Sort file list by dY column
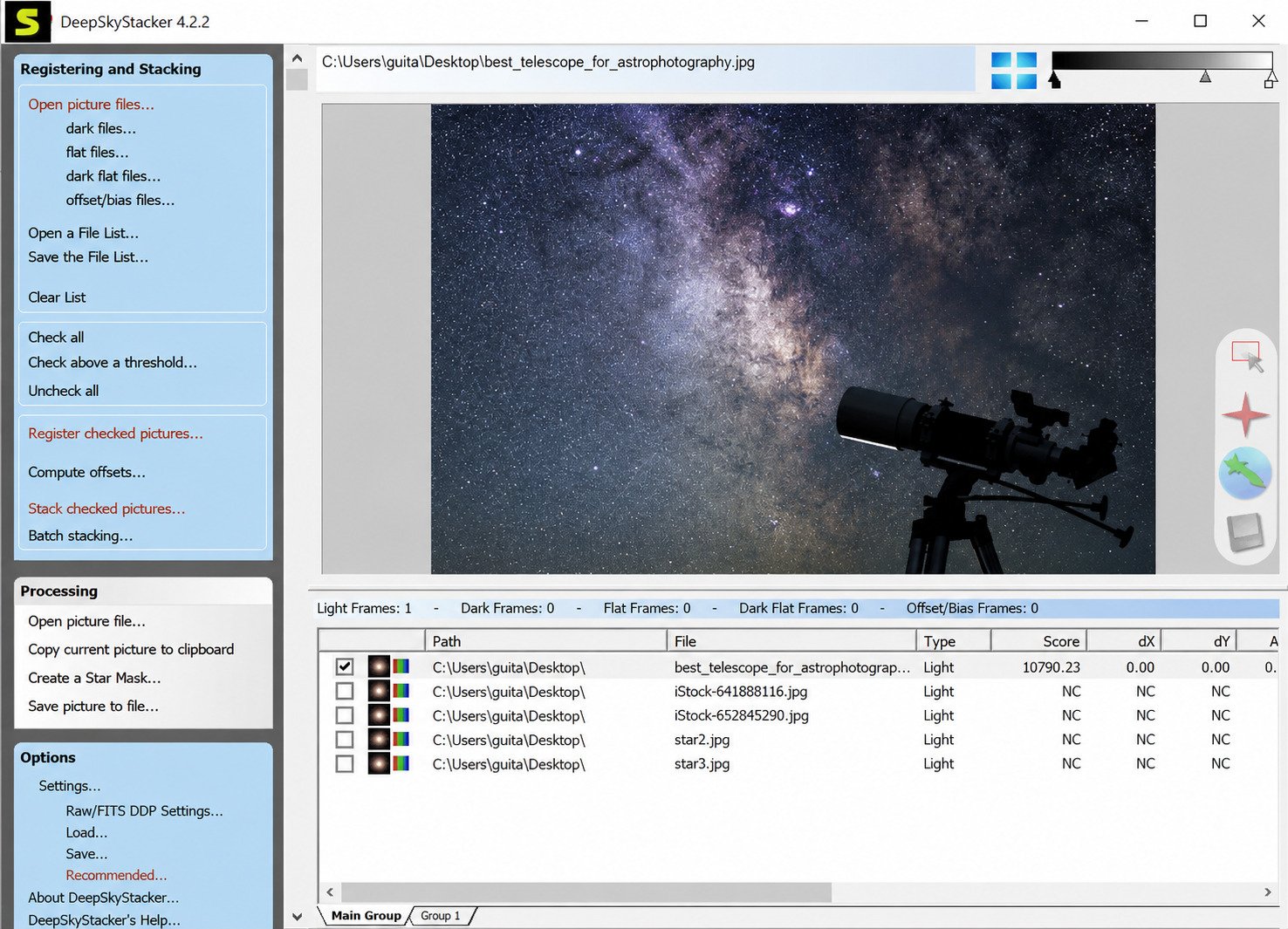The height and width of the screenshot is (929, 1288). pos(1199,641)
